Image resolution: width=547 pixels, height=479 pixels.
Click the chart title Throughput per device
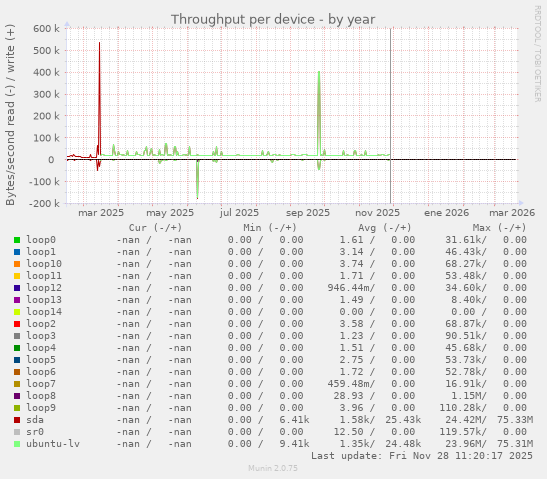tap(273, 20)
